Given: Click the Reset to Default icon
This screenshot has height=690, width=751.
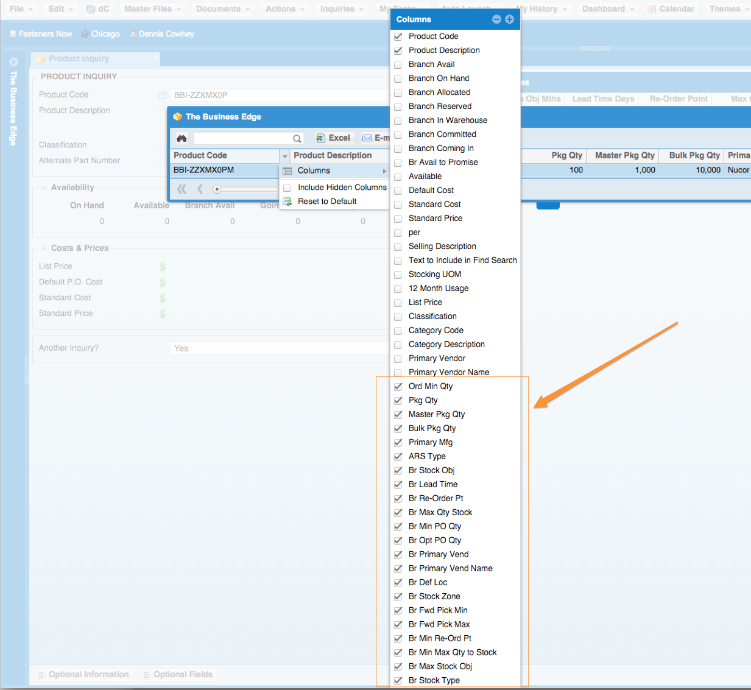Looking at the screenshot, I should pyautogui.click(x=287, y=202).
